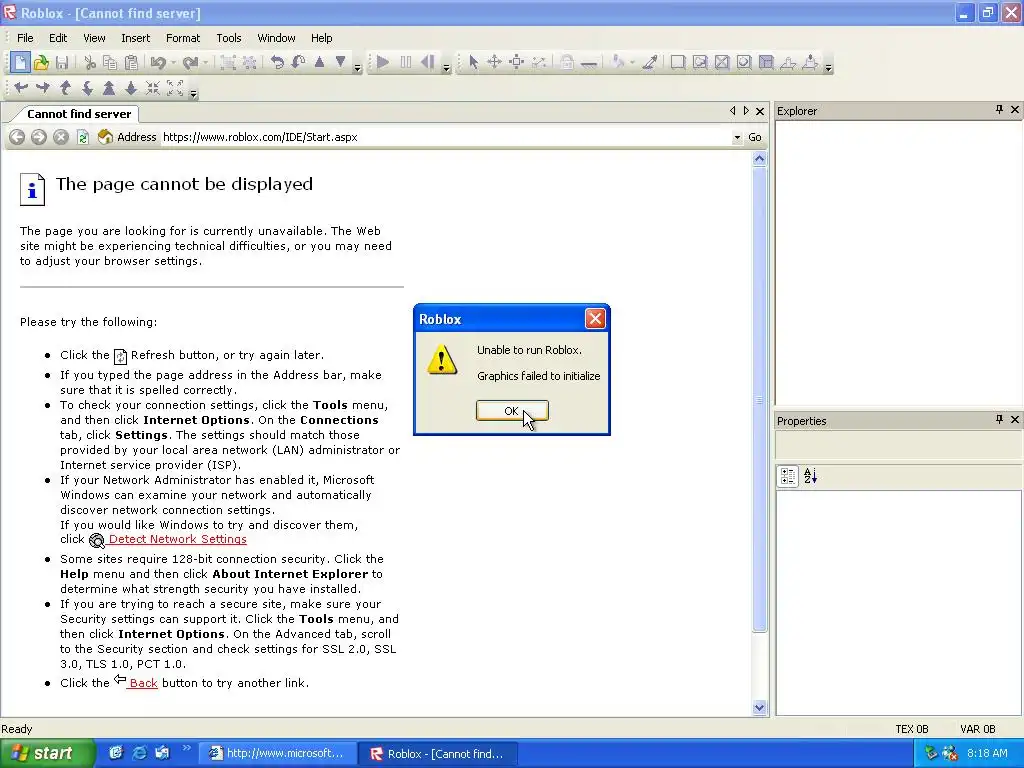Click the browser Home house icon
The height and width of the screenshot is (768, 1024).
pyautogui.click(x=105, y=137)
